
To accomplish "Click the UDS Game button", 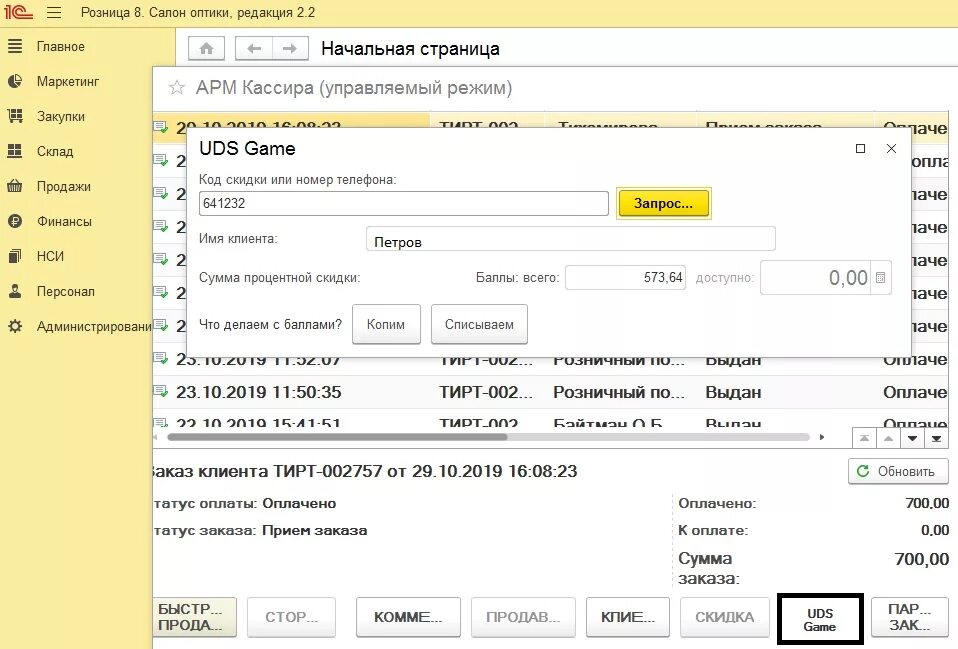I will [x=820, y=619].
